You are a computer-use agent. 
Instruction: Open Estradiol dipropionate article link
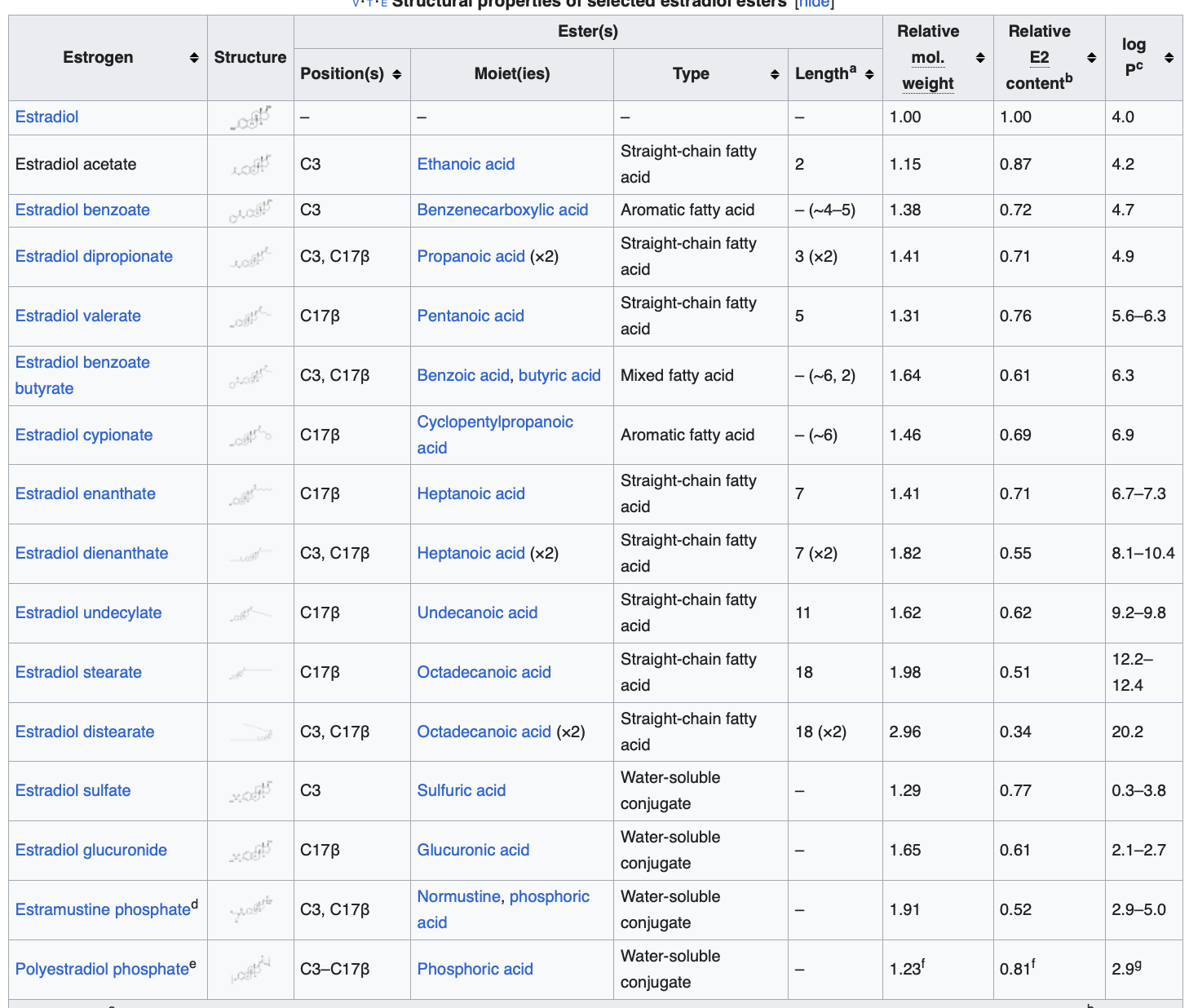click(94, 256)
